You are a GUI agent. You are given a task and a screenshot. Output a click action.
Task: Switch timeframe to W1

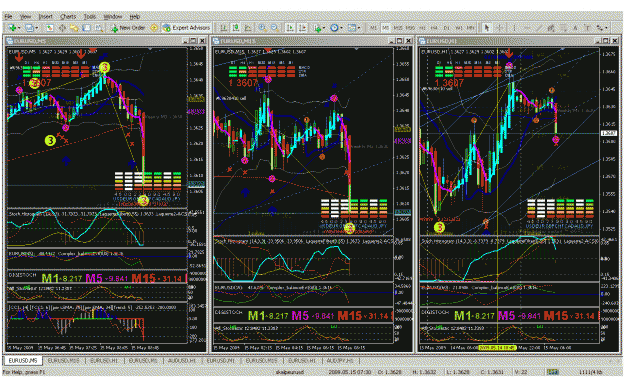point(459,28)
